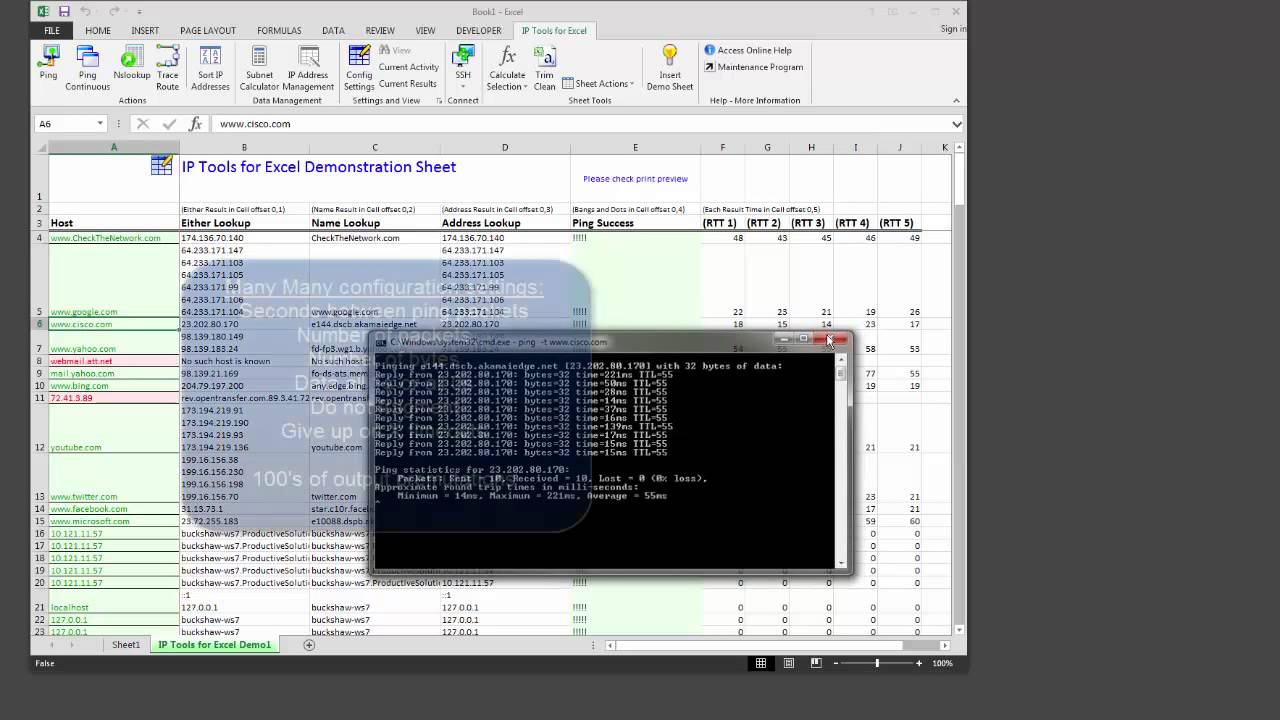Switch to Page Break Preview in status bar
Viewport: 1280px width, 720px height.
816,663
